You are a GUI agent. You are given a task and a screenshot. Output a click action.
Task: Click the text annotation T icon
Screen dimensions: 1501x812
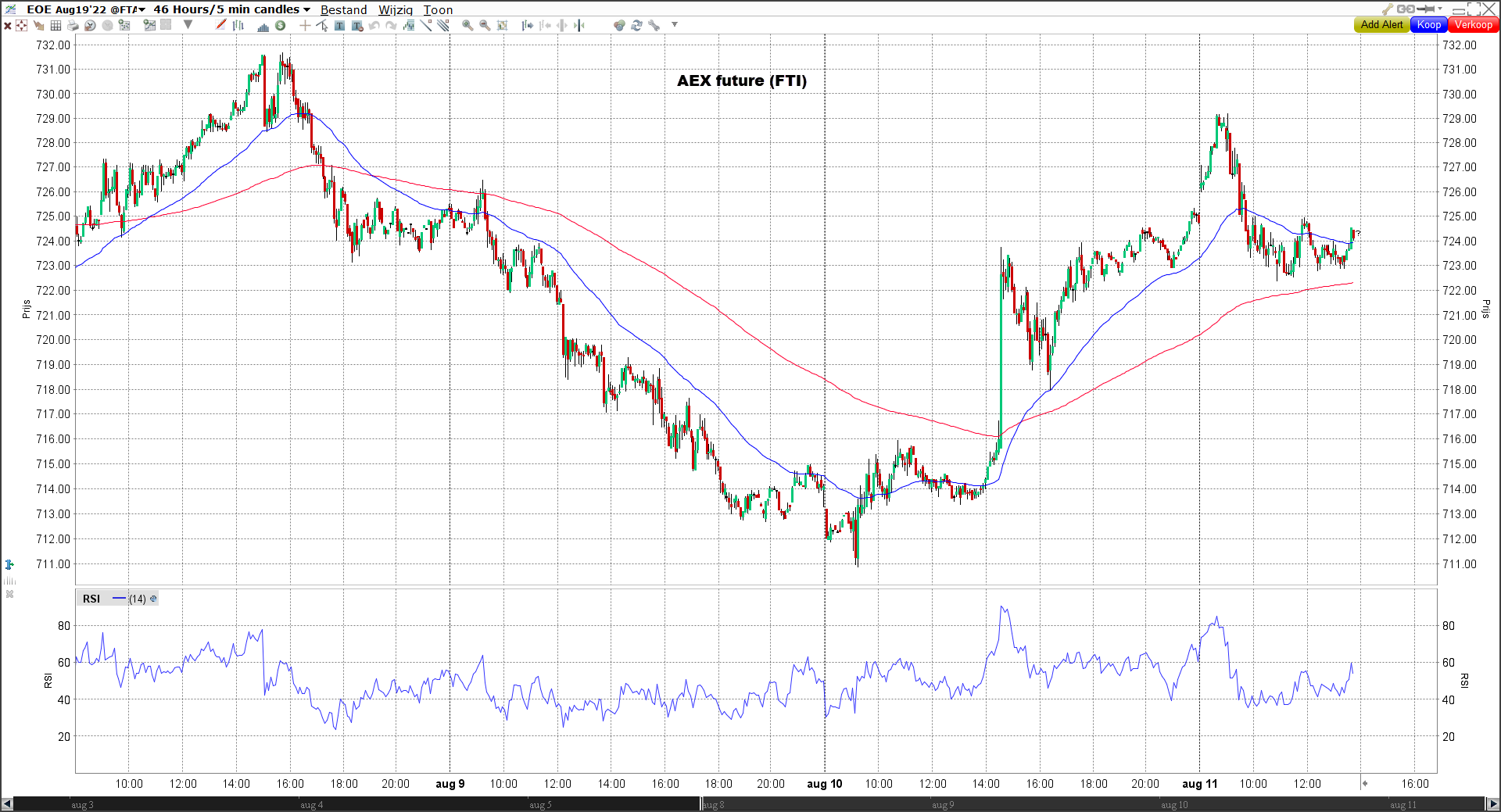(x=339, y=25)
